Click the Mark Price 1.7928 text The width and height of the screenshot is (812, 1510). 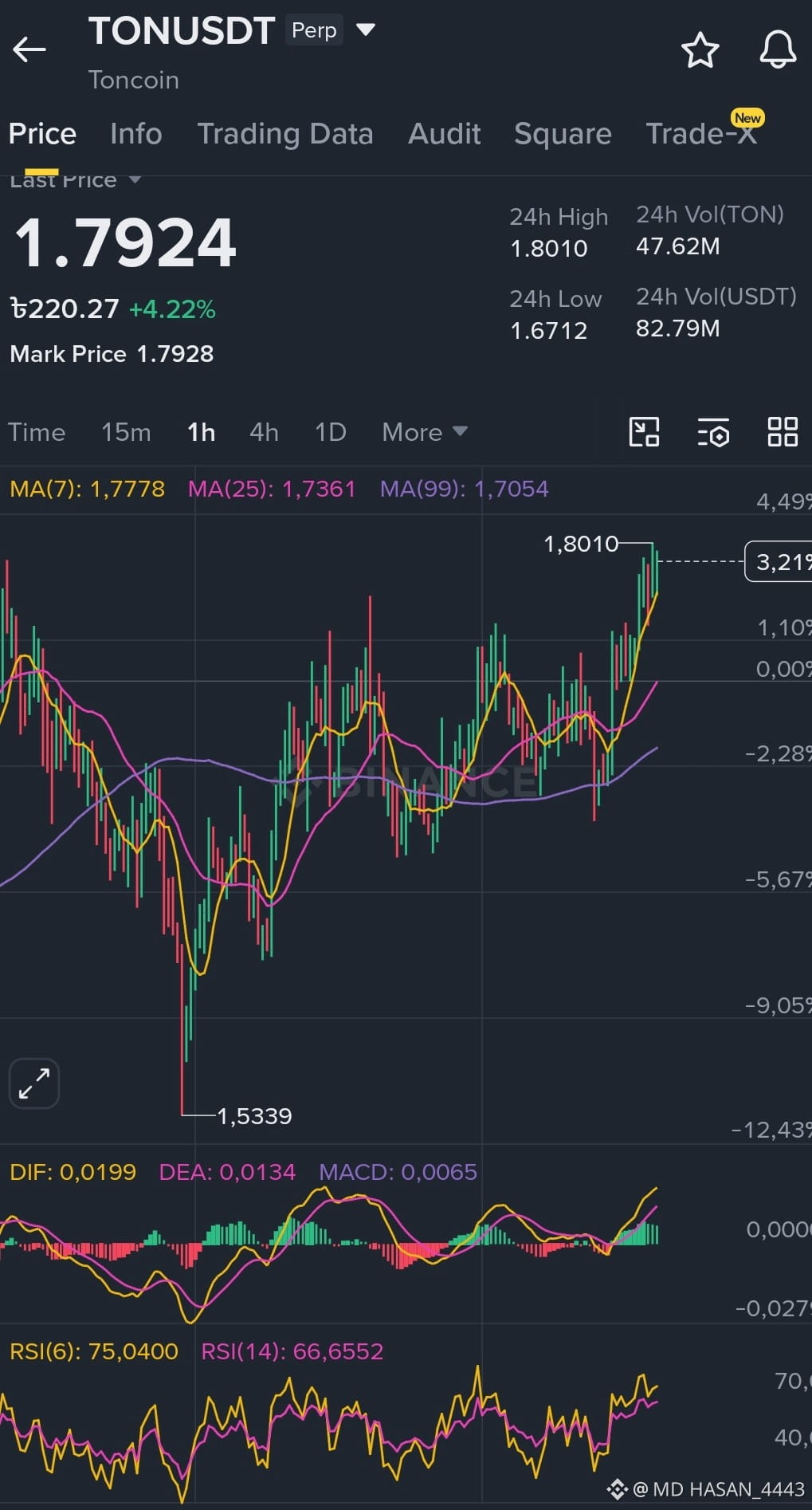tap(112, 354)
